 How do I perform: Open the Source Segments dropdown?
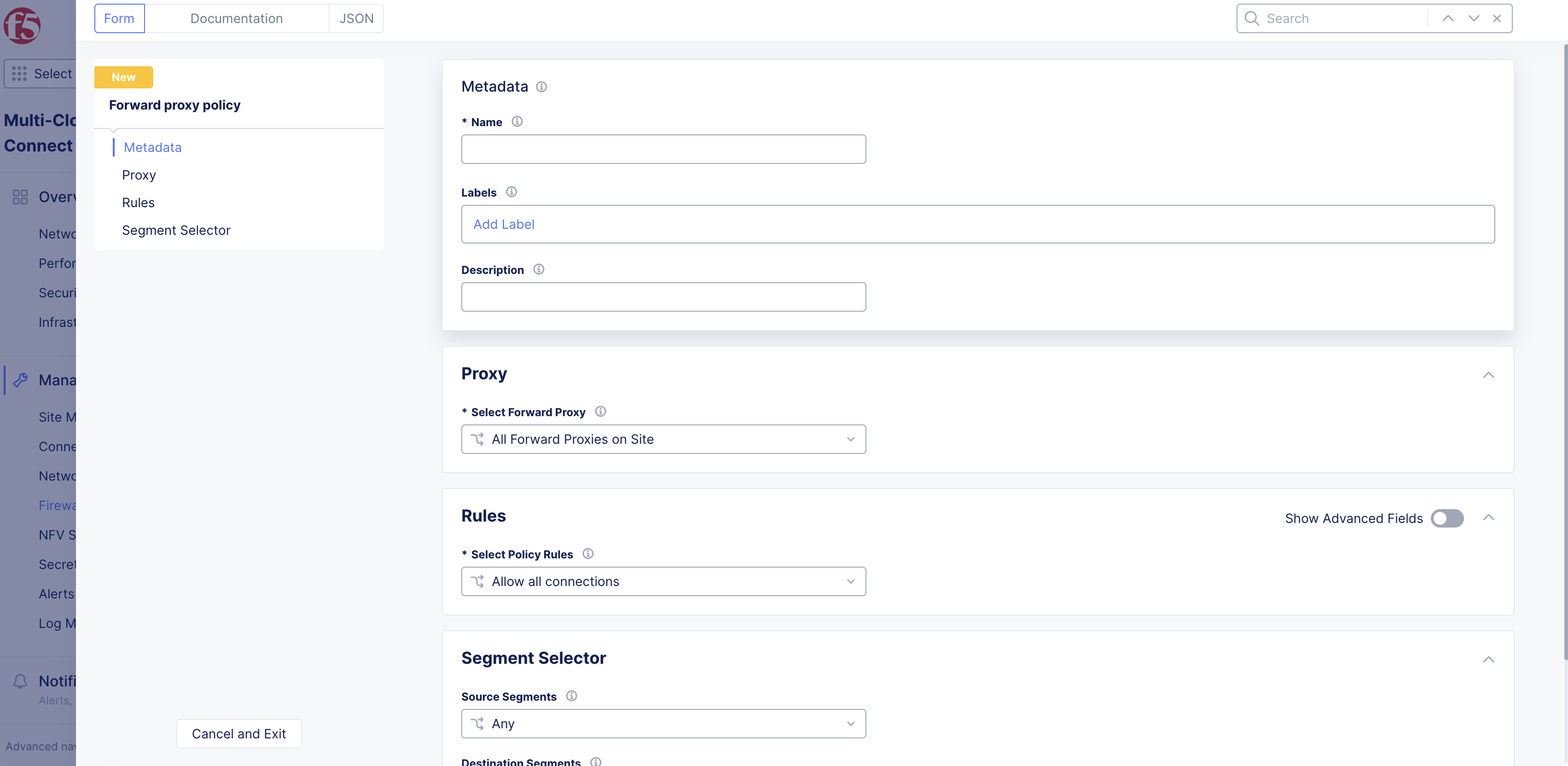tap(663, 724)
